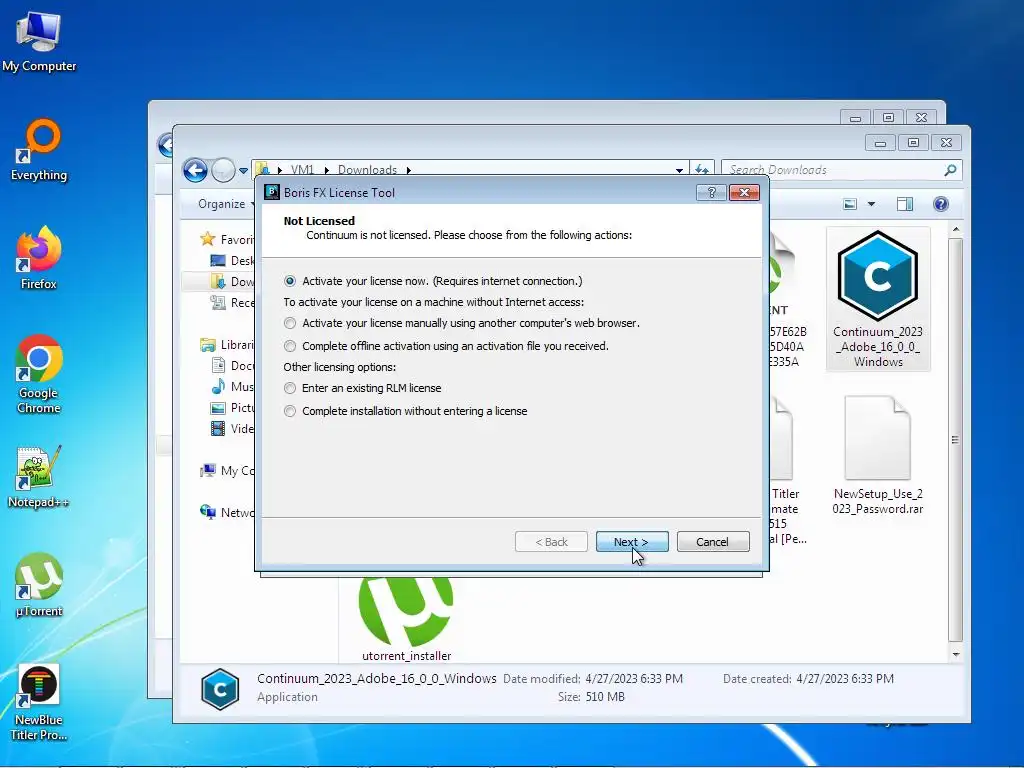The image size is (1024, 768).
Task: Expand breadcrumb arrow after VM1
Action: click(325, 170)
